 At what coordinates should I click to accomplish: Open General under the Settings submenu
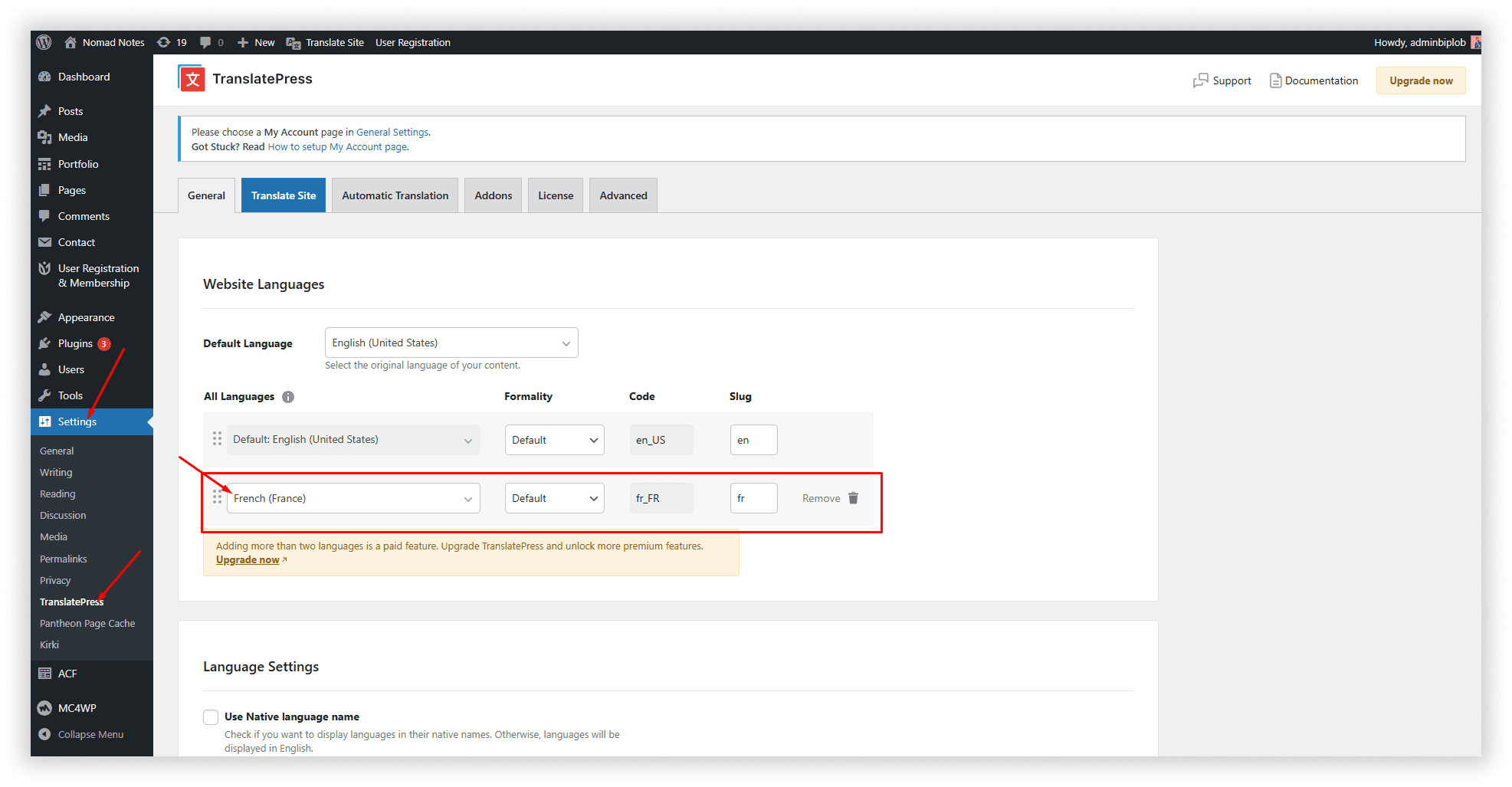point(57,451)
